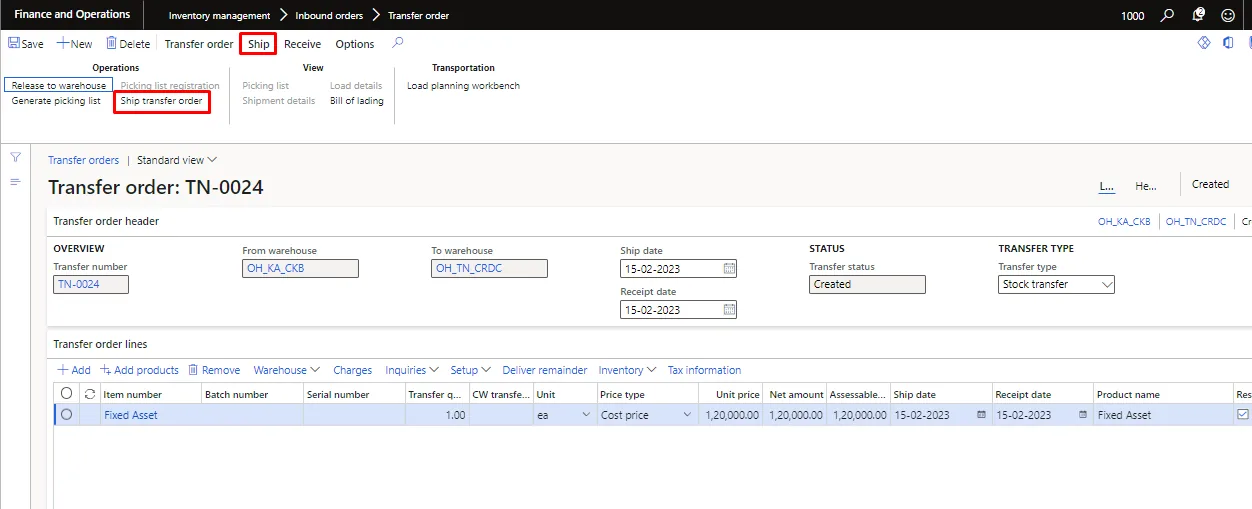Add a new transfer order line
This screenshot has height=509, width=1252.
coord(74,370)
